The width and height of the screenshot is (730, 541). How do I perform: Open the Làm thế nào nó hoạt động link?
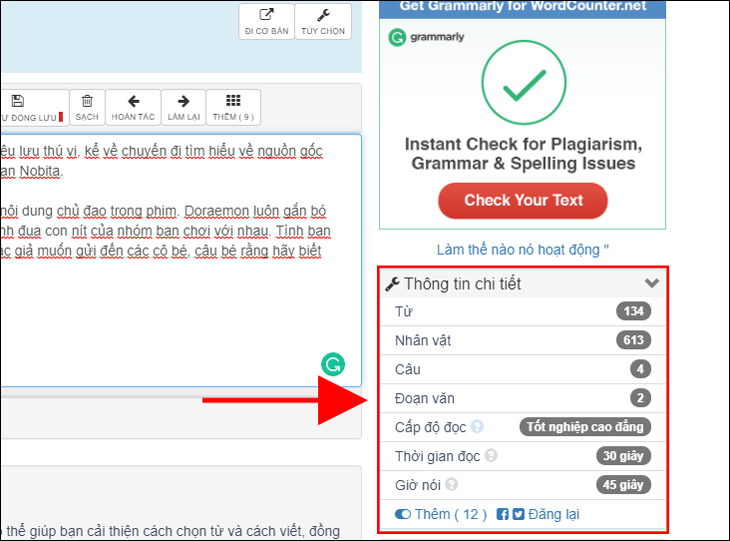click(522, 250)
